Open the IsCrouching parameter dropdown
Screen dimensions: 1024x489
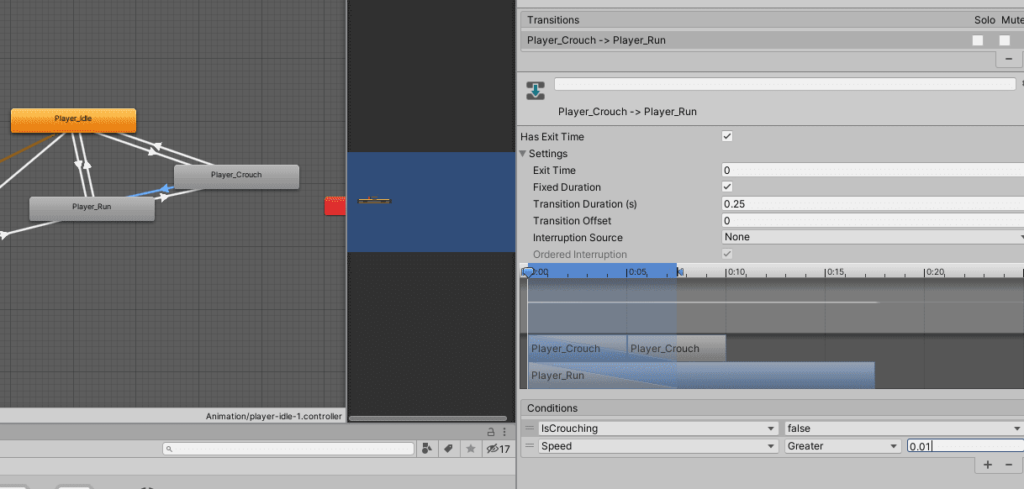[x=656, y=428]
